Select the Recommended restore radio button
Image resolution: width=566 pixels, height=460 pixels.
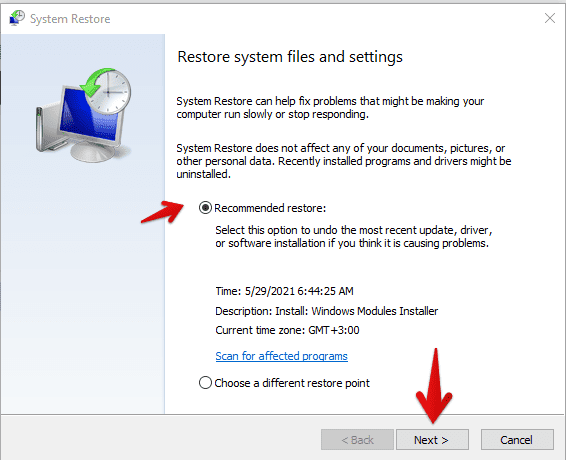tap(205, 208)
